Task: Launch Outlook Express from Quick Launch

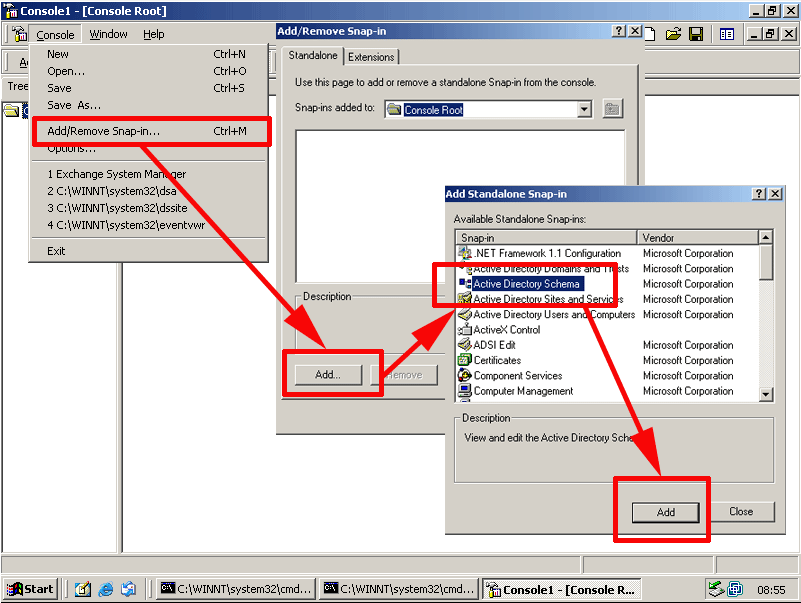Action: point(128,589)
